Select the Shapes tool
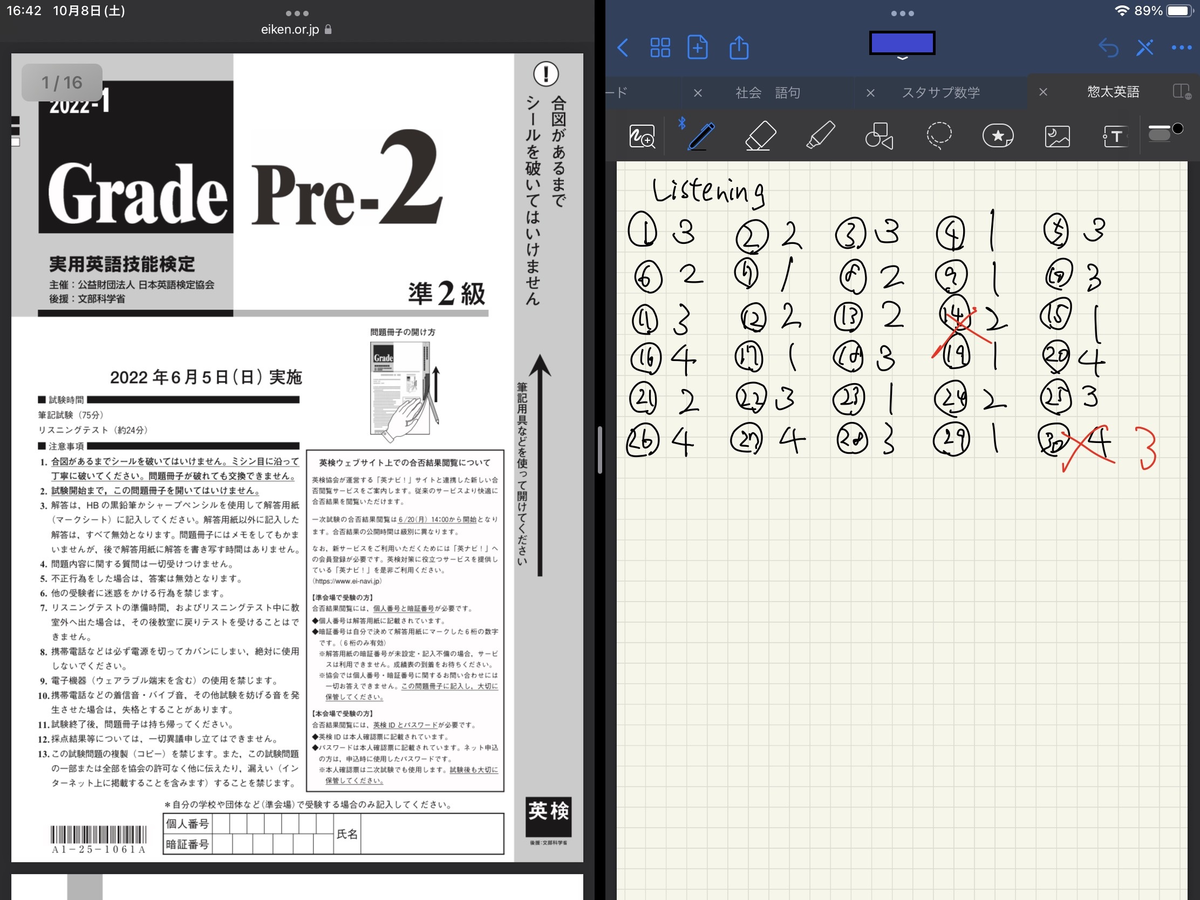This screenshot has height=900, width=1200. pyautogui.click(x=878, y=136)
